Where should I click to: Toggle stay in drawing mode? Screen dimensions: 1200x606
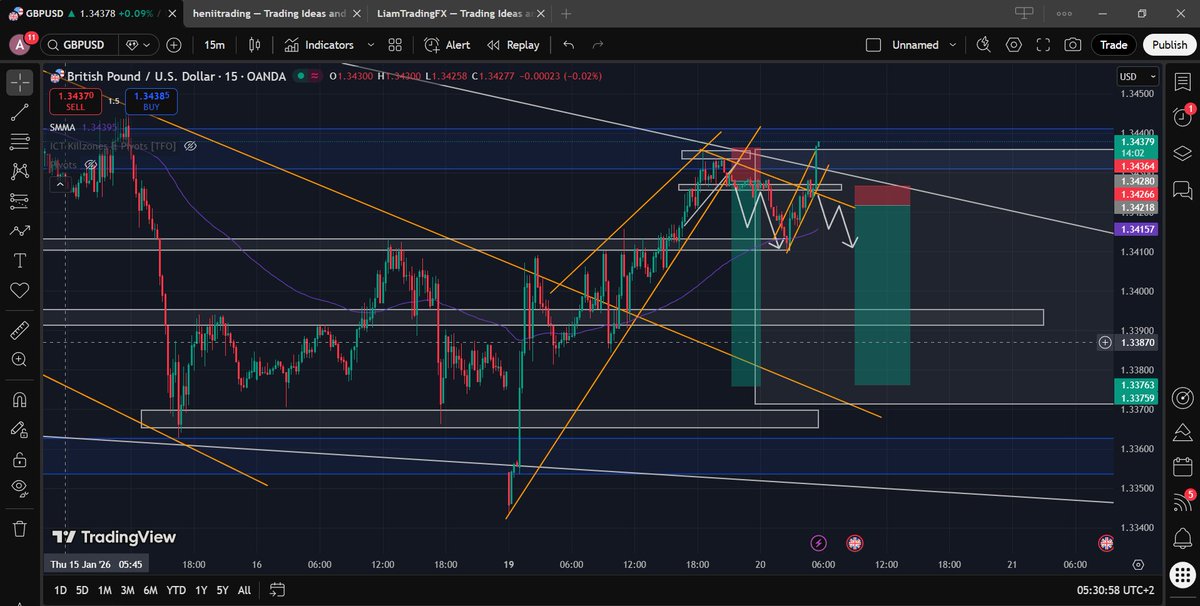(19, 430)
